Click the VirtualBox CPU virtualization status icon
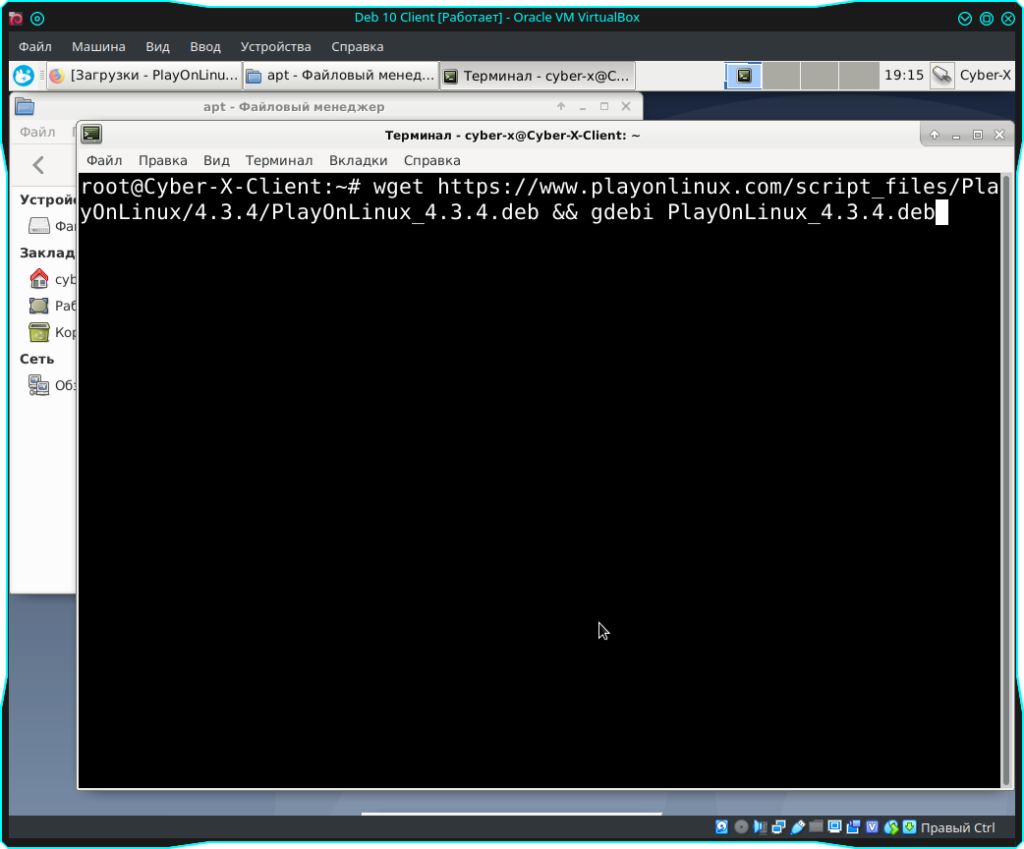The height and width of the screenshot is (849, 1024). coord(872,827)
